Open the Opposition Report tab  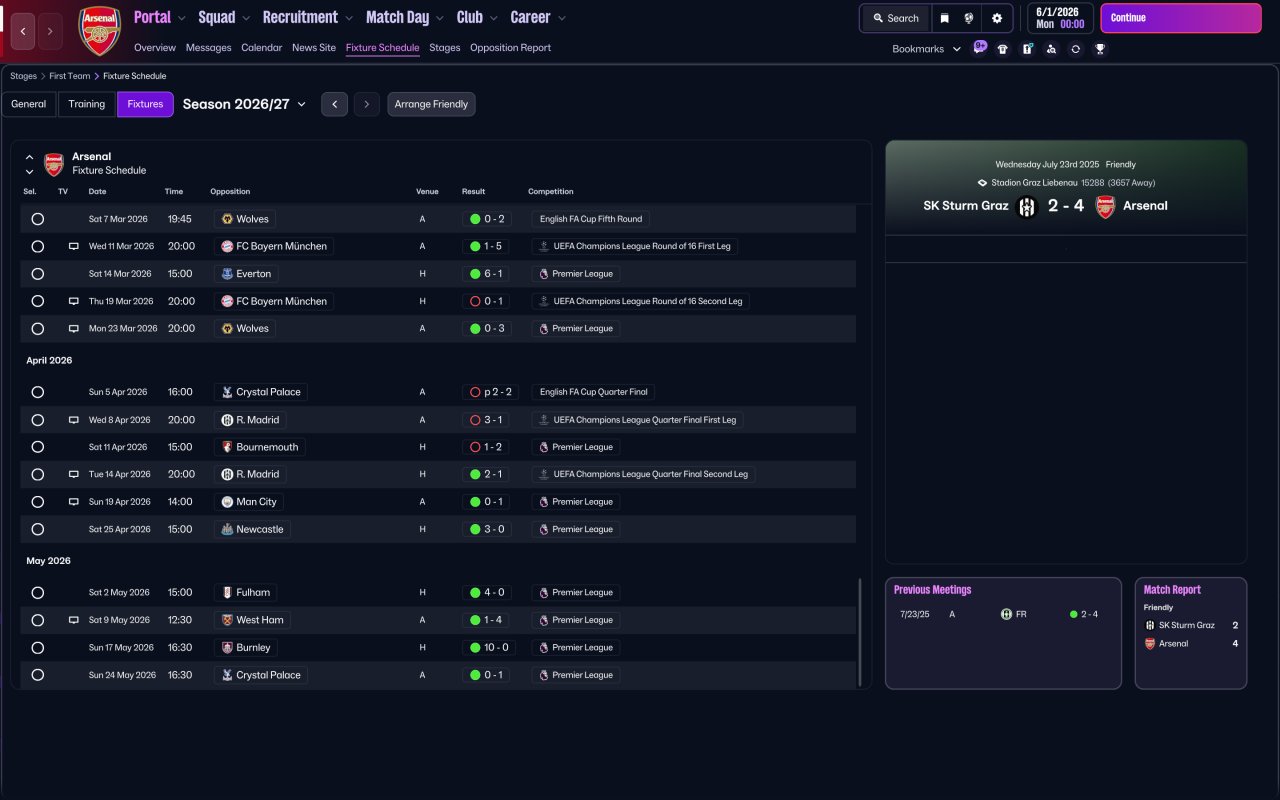click(510, 48)
